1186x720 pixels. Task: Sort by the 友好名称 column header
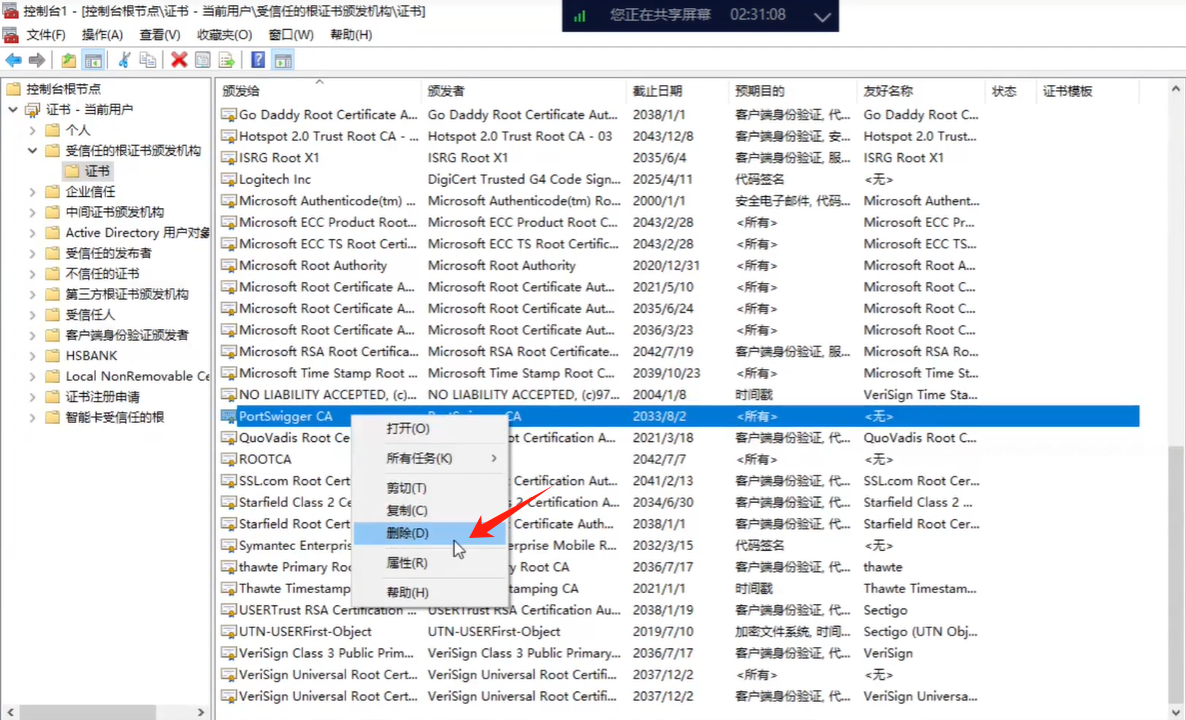pos(921,92)
